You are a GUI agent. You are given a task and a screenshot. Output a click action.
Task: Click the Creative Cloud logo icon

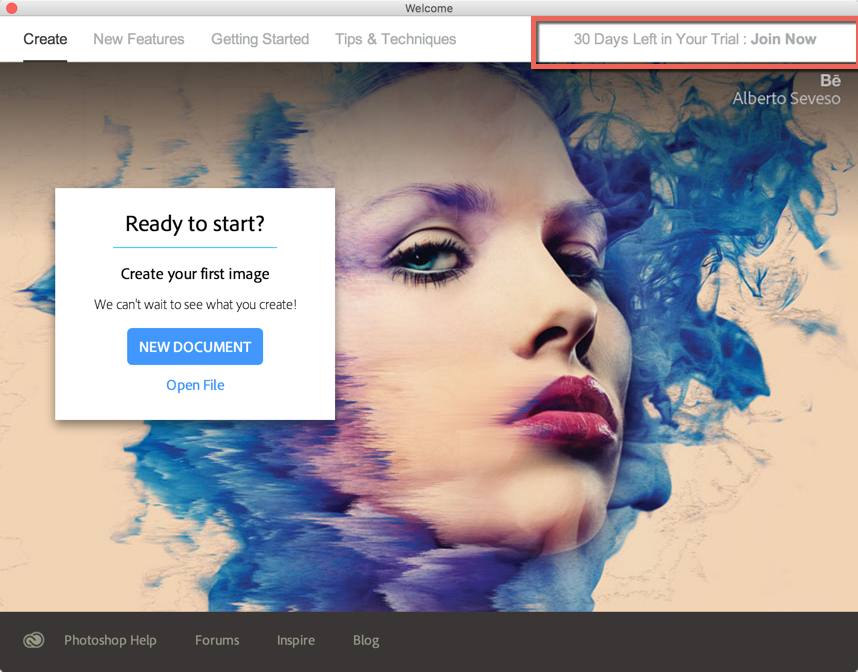pyautogui.click(x=34, y=641)
